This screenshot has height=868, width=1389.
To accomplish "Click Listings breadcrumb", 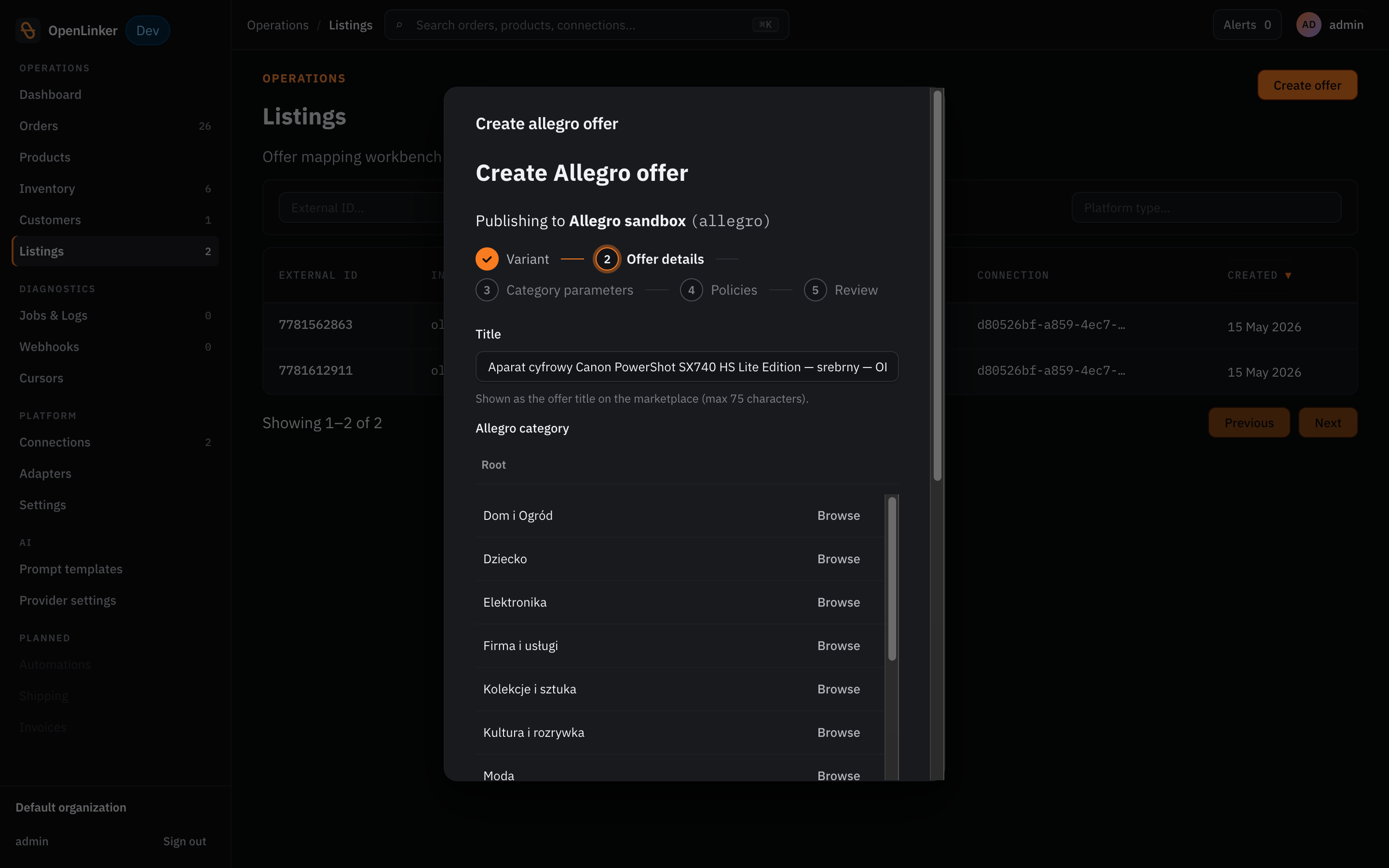I will [351, 25].
